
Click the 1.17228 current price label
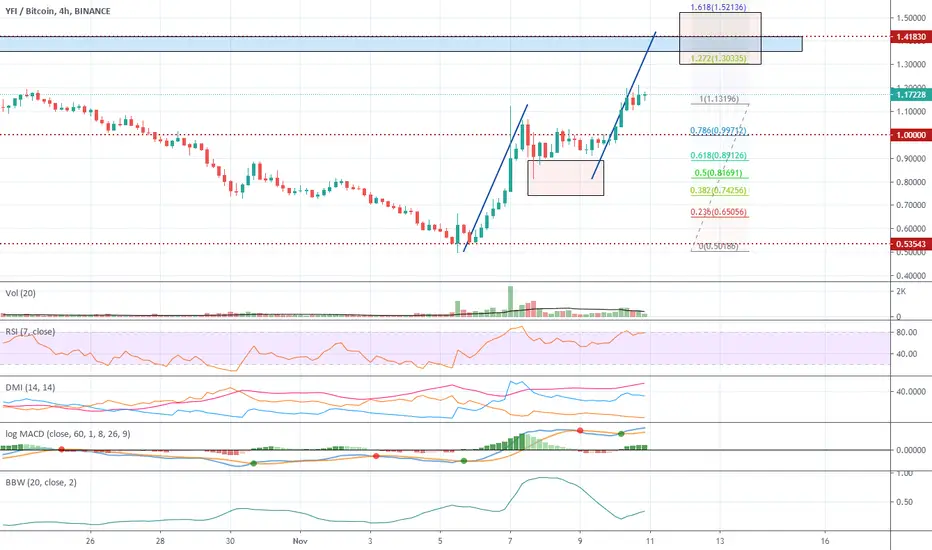click(911, 95)
